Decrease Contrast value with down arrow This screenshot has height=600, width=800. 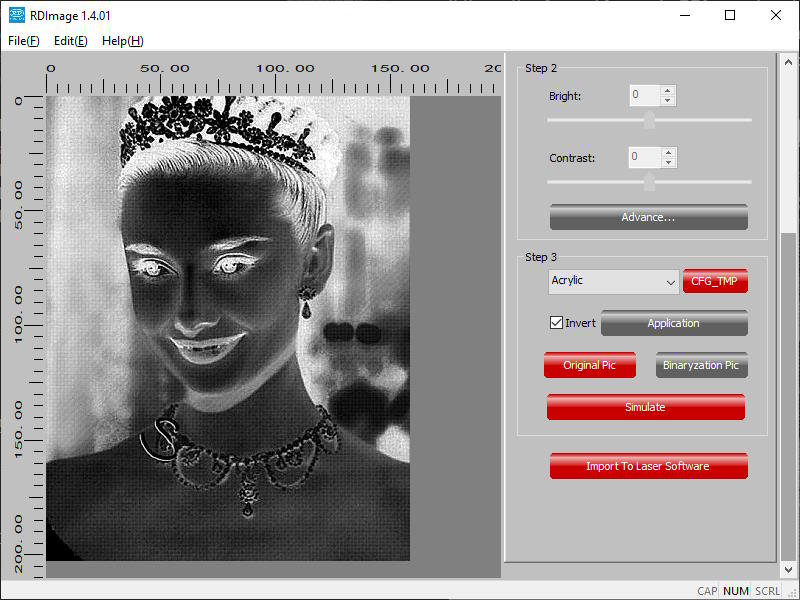[x=668, y=163]
